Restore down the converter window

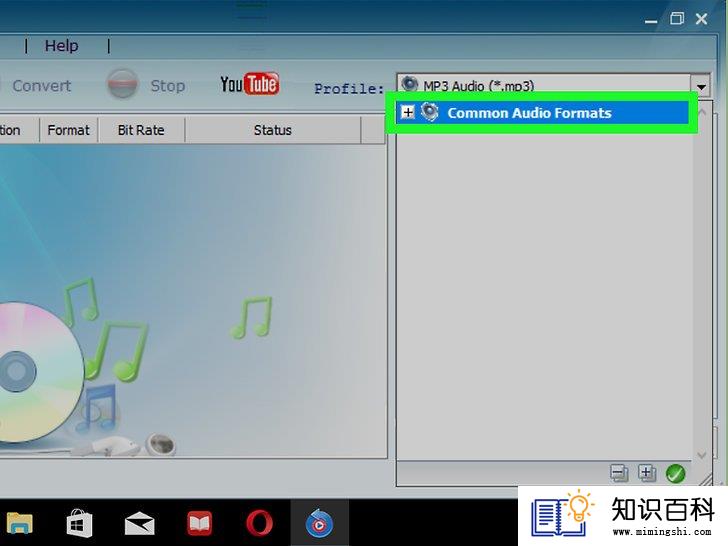[676, 19]
